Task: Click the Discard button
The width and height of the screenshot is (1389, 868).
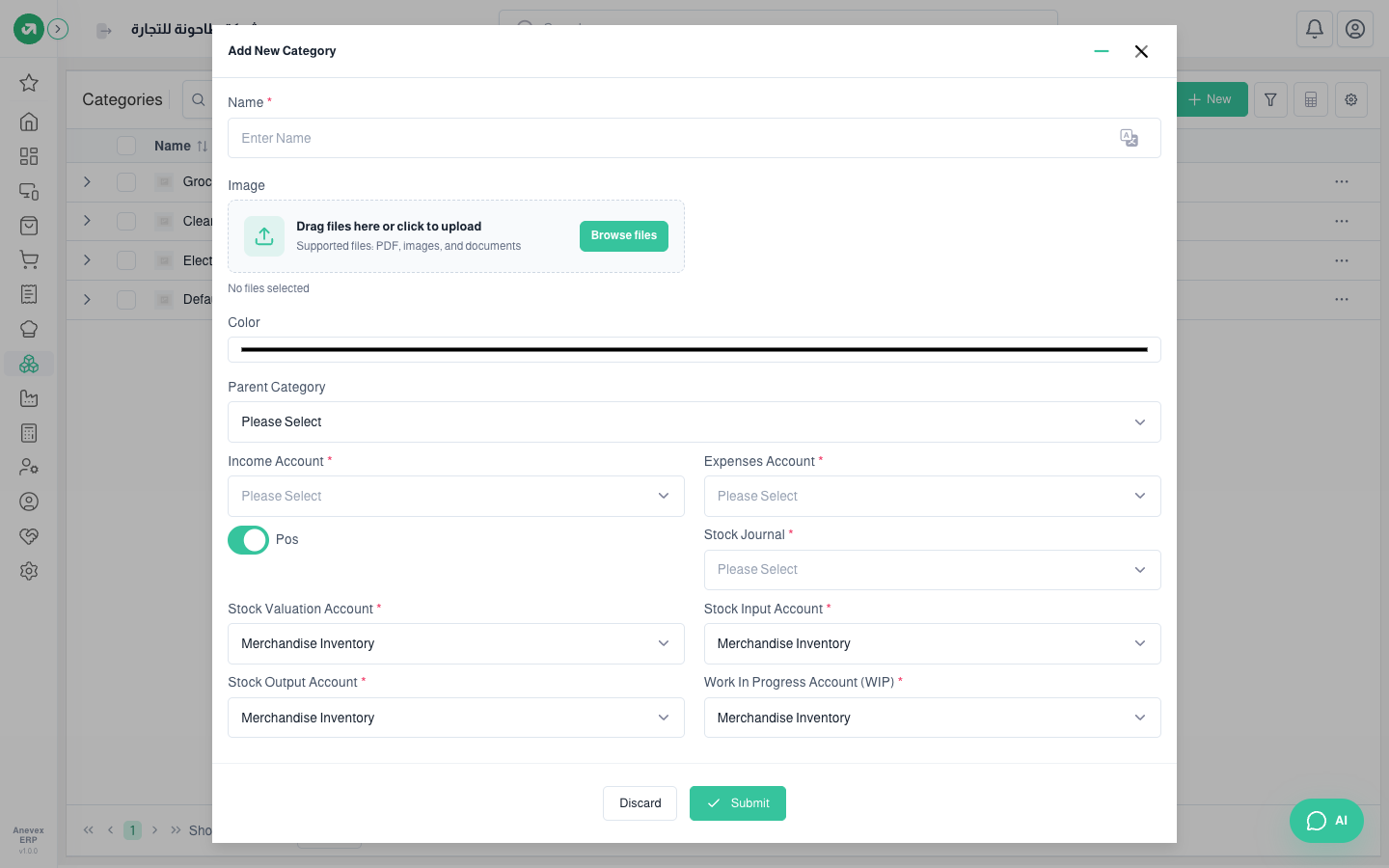Action: coord(640,803)
